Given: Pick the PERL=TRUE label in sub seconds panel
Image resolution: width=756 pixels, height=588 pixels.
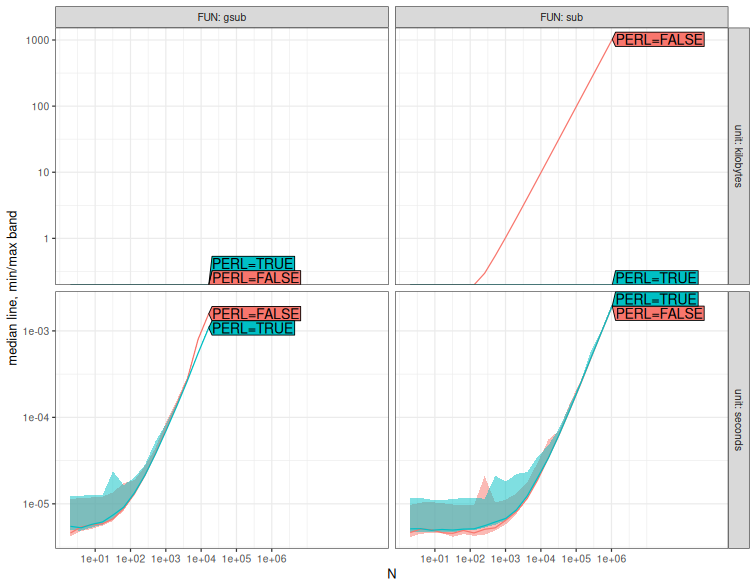Looking at the screenshot, I should [x=656, y=300].
